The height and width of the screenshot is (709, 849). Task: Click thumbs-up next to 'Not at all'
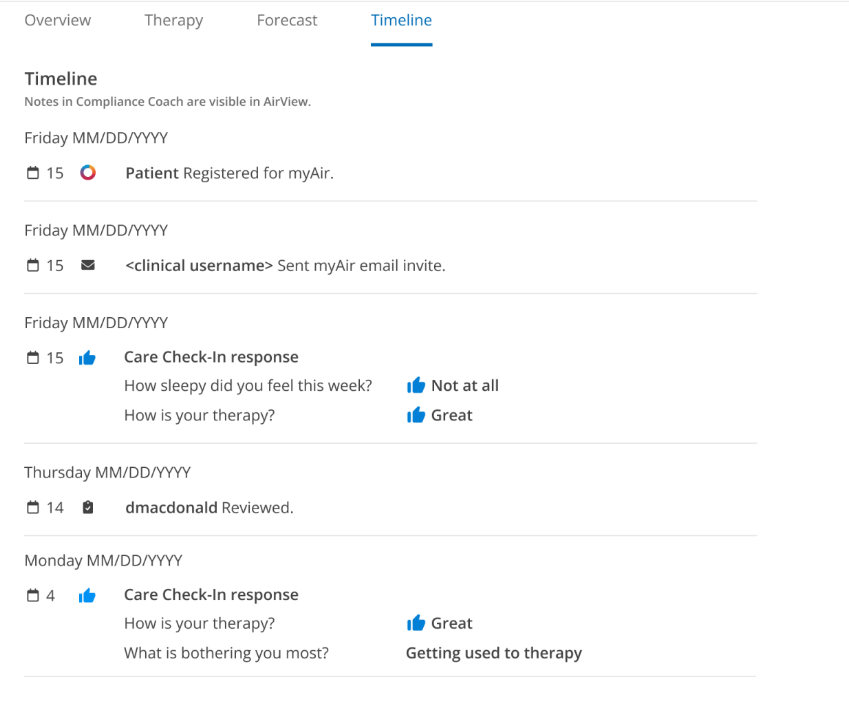coord(416,386)
